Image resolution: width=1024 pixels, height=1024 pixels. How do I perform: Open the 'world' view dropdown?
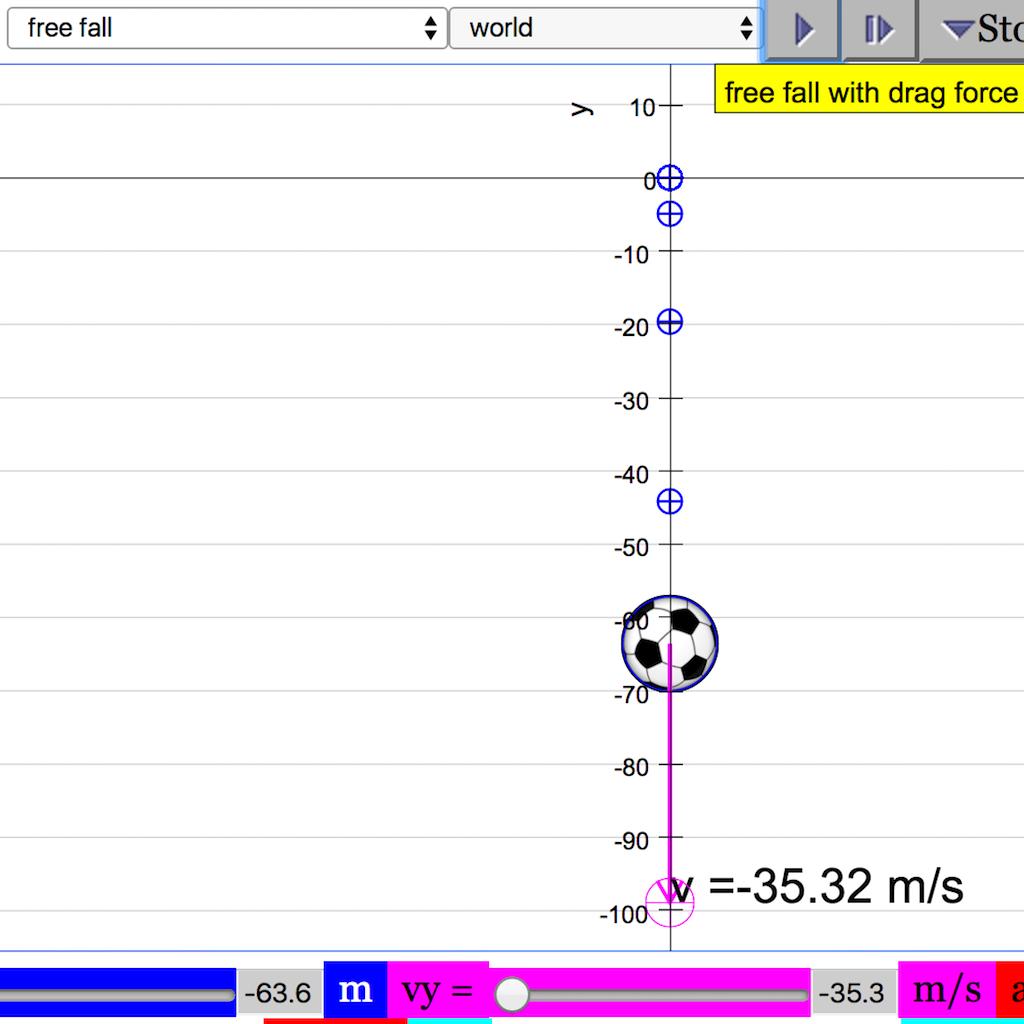606,28
